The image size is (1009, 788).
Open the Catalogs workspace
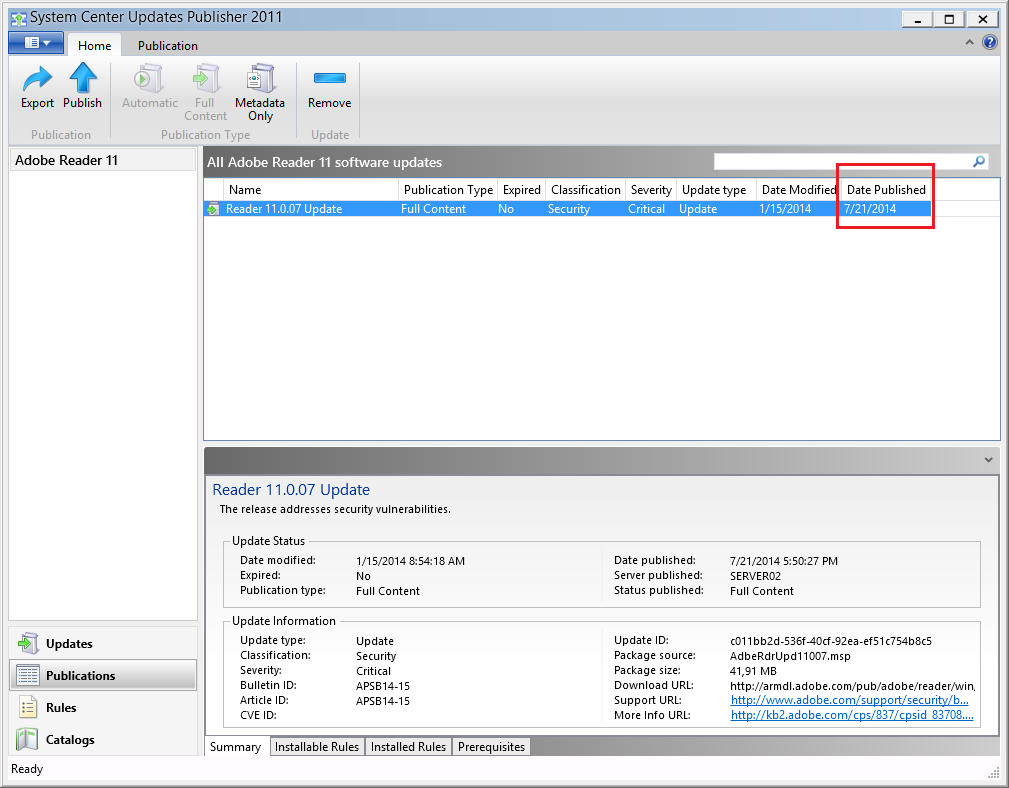pyautogui.click(x=103, y=739)
